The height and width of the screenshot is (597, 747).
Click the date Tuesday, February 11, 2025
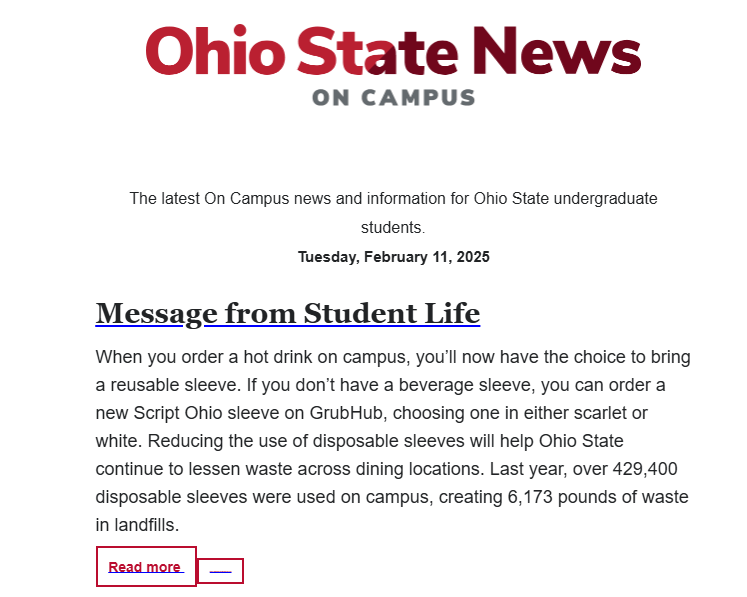[393, 257]
